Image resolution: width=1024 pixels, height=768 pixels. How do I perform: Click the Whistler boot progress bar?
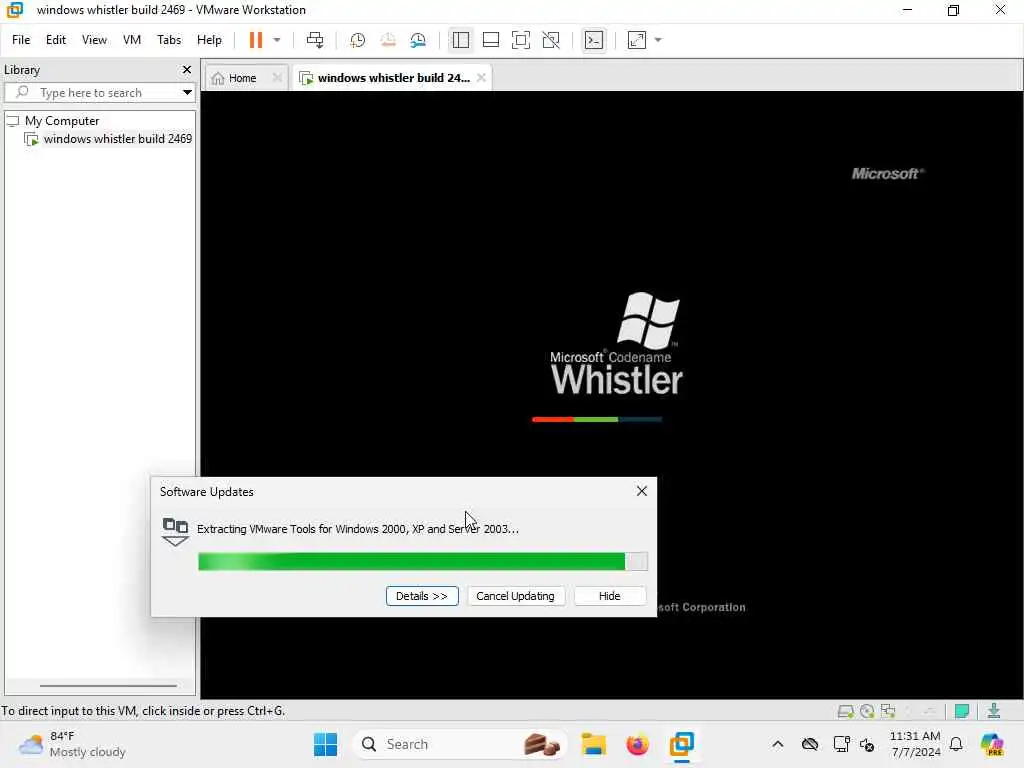tap(597, 419)
